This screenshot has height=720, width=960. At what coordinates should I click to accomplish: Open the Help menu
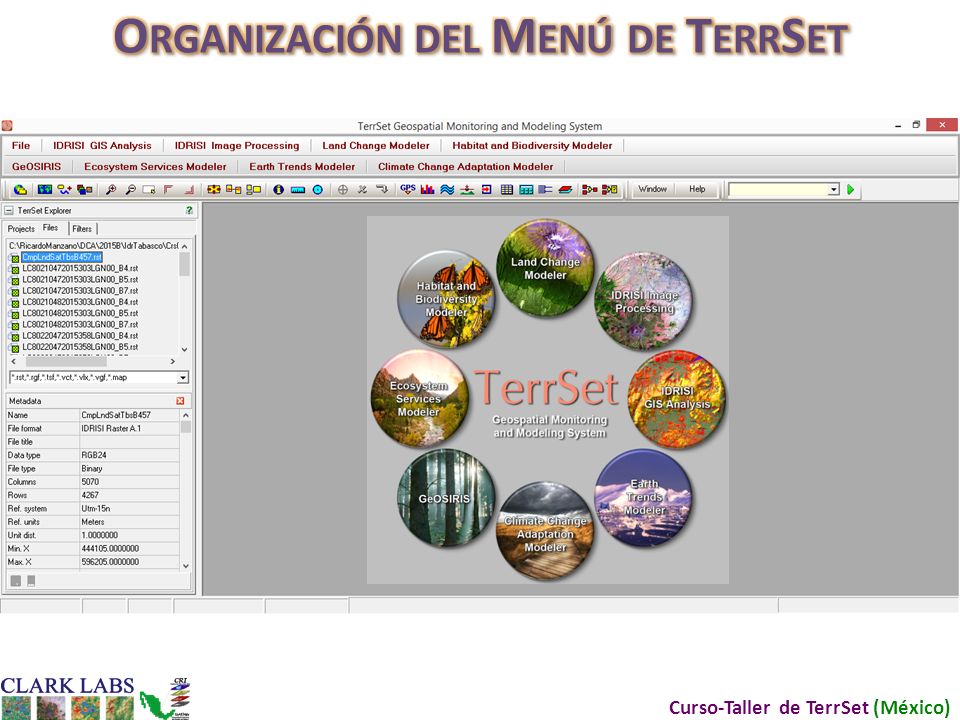tap(697, 189)
